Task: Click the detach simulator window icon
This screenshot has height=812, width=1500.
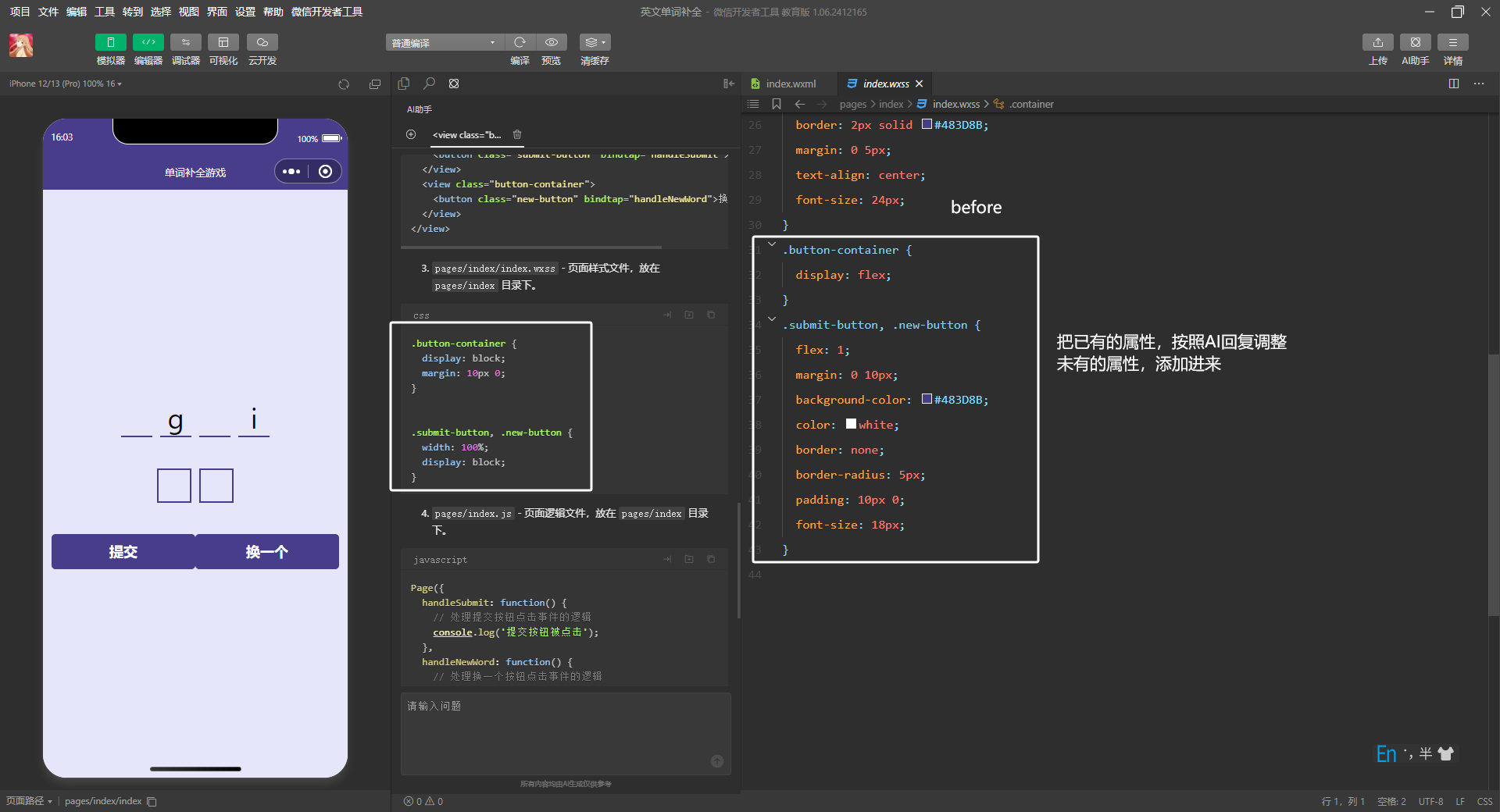Action: point(375,84)
